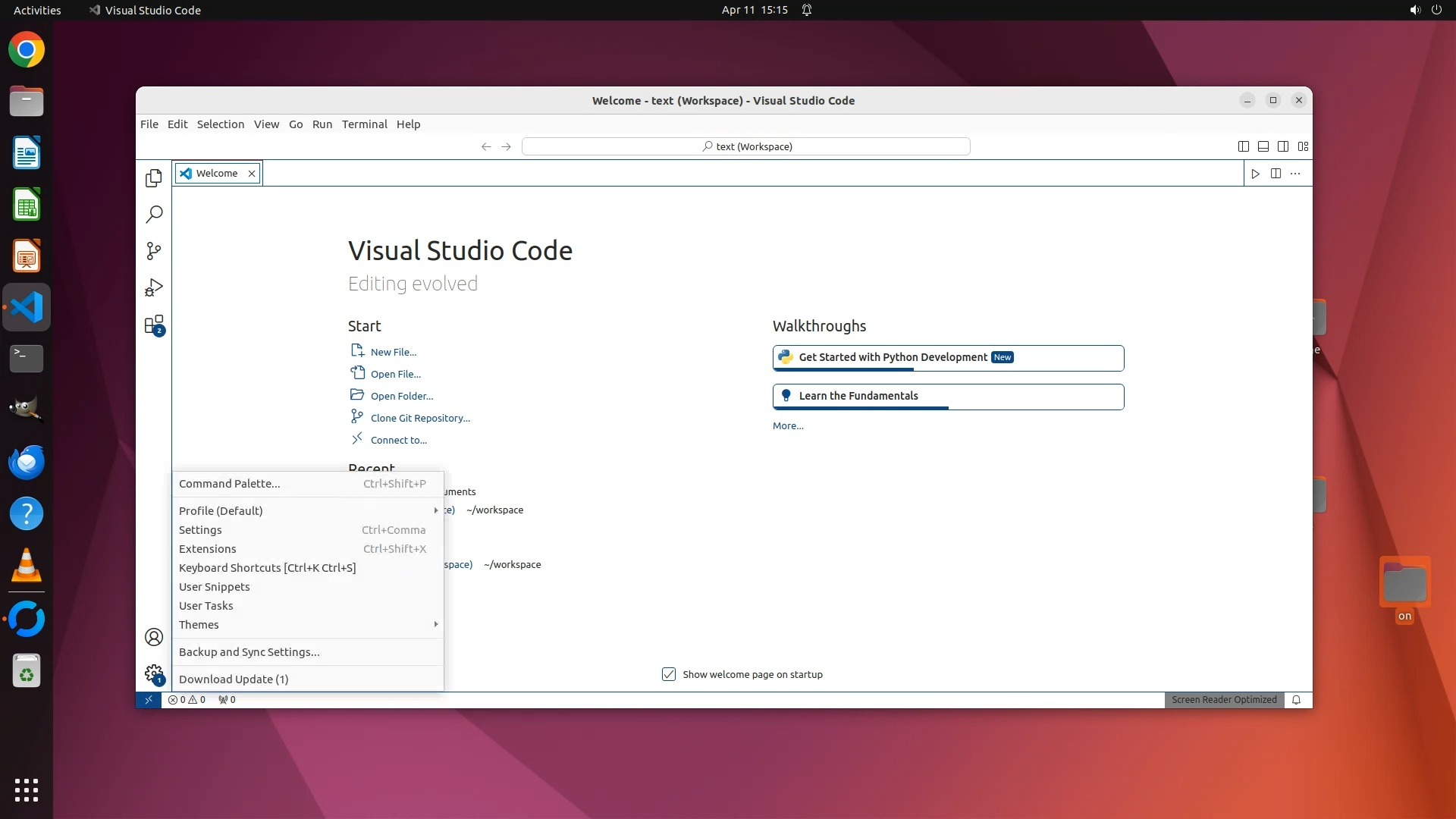Image resolution: width=1456 pixels, height=819 pixels.
Task: Open the Run and Debug view
Action: point(154,288)
